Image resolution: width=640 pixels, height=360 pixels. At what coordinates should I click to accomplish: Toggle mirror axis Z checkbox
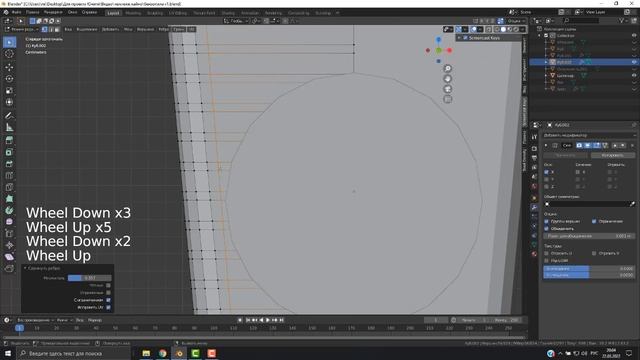[547, 187]
